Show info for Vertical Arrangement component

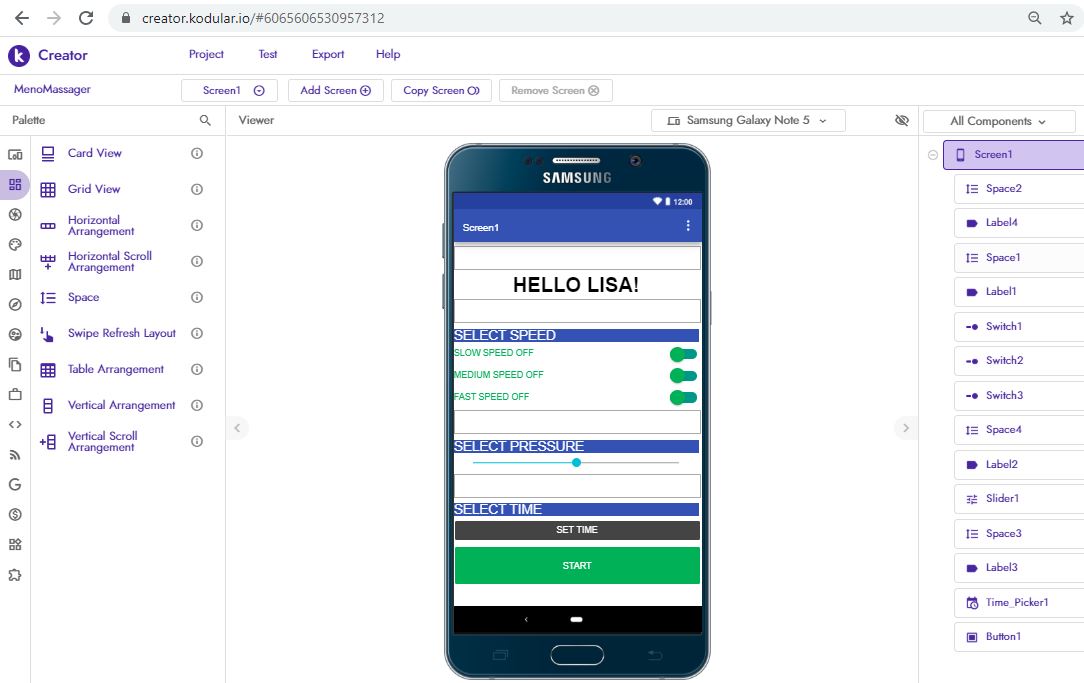tap(197, 405)
